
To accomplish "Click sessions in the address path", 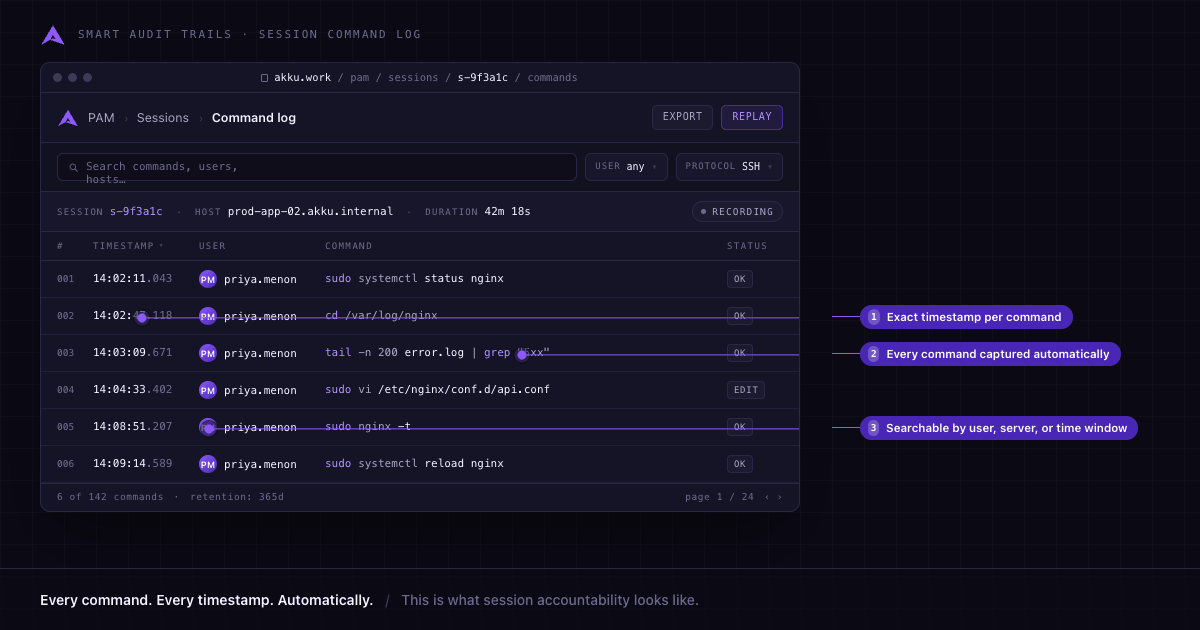I will pos(413,78).
